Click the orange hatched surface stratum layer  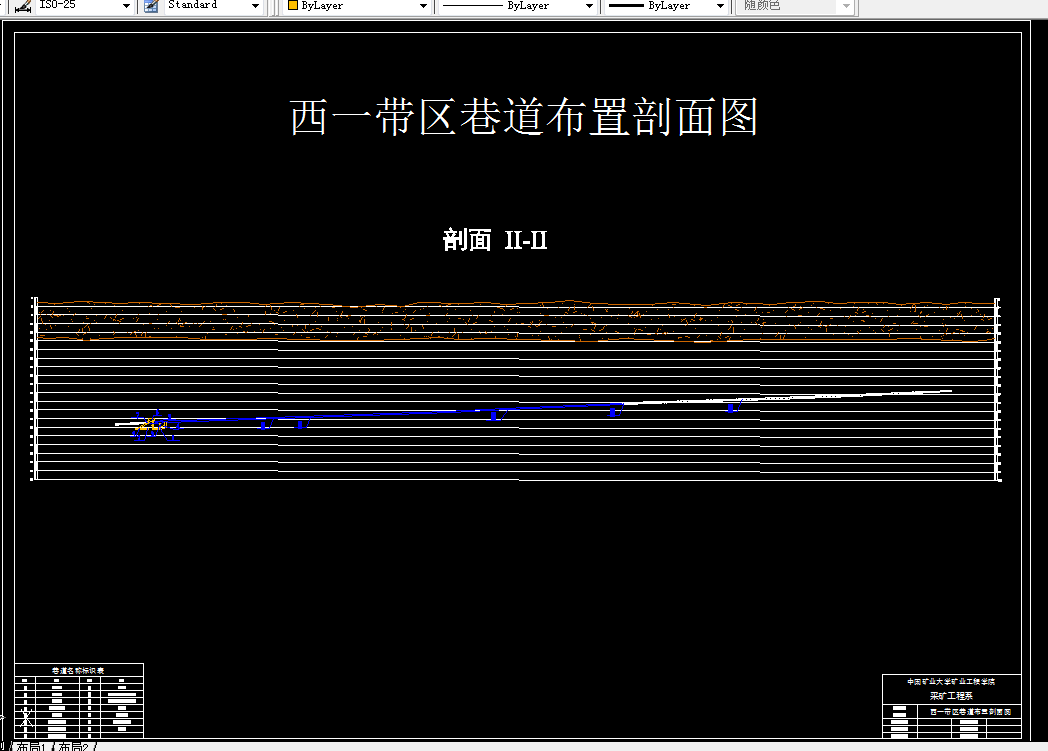click(x=516, y=321)
